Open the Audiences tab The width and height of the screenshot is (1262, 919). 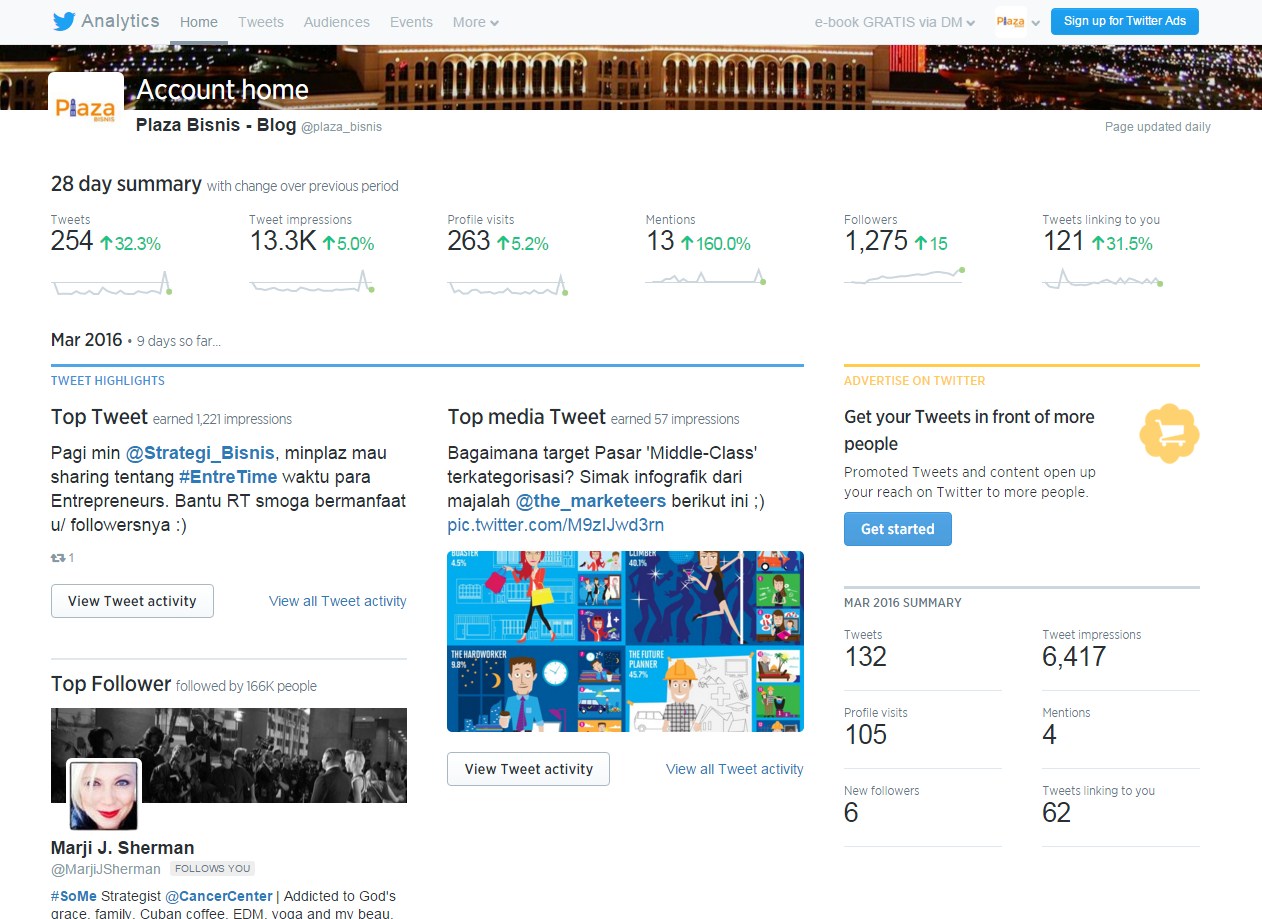337,22
